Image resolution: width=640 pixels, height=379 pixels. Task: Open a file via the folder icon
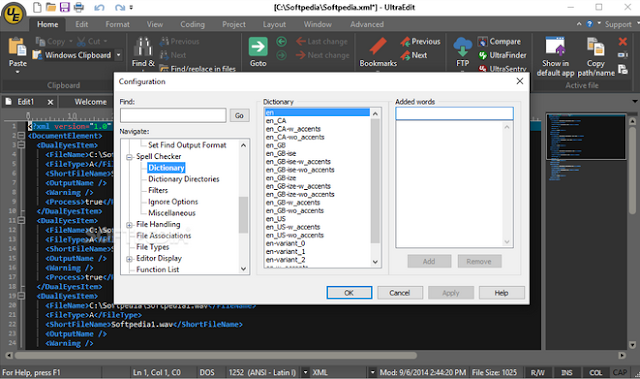click(x=51, y=7)
